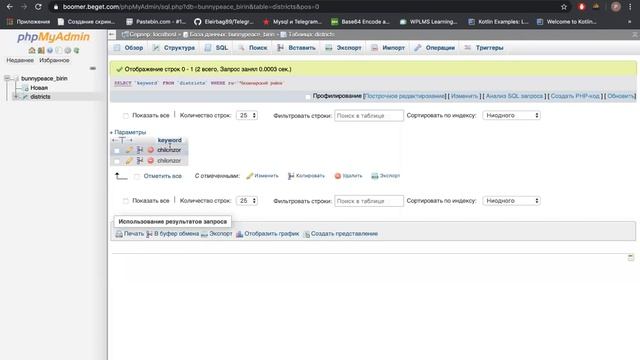640x360 pixels.
Task: Click 'Анализ SQL запроса' link
Action: click(x=514, y=96)
